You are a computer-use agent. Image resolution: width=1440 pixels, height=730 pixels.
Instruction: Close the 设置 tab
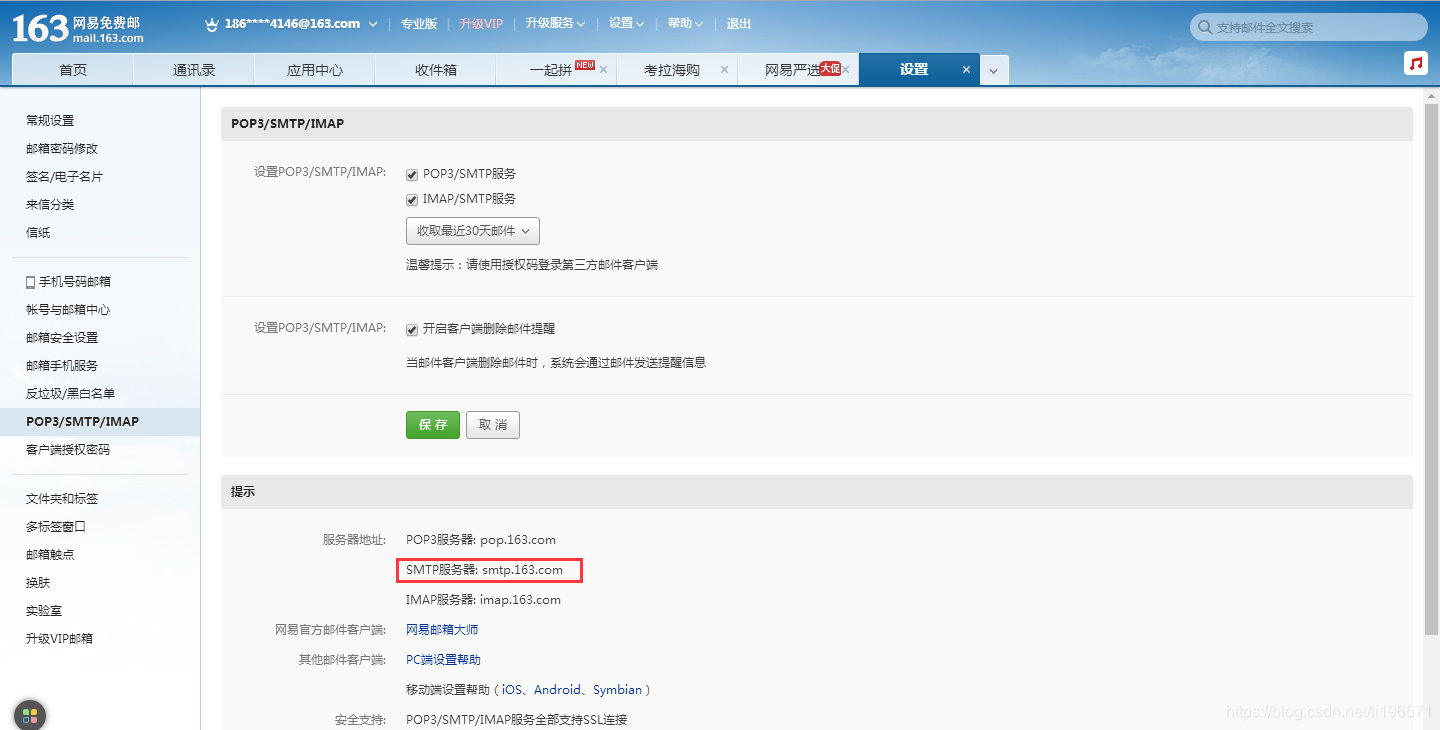[966, 70]
